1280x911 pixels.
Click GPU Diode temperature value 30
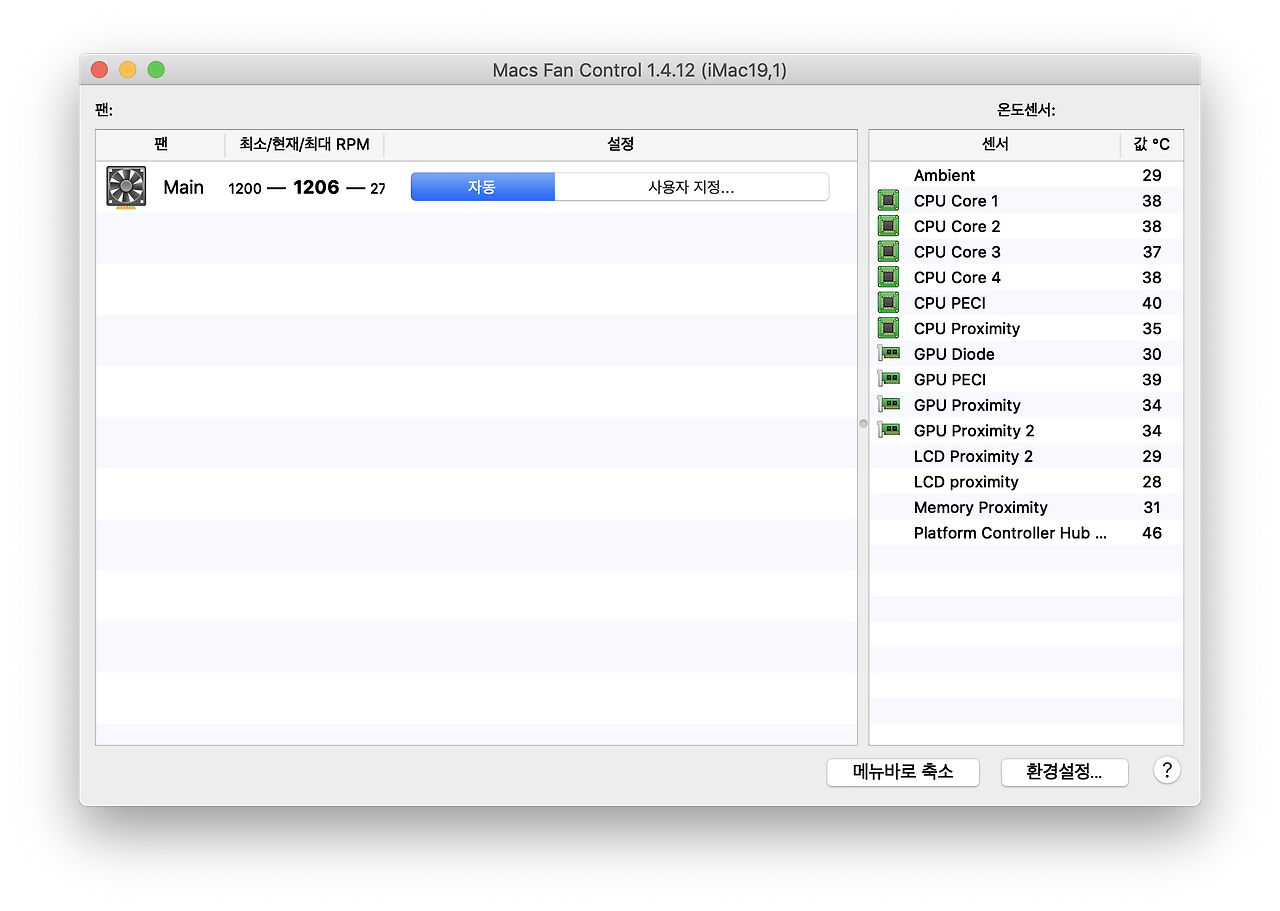tap(1152, 354)
